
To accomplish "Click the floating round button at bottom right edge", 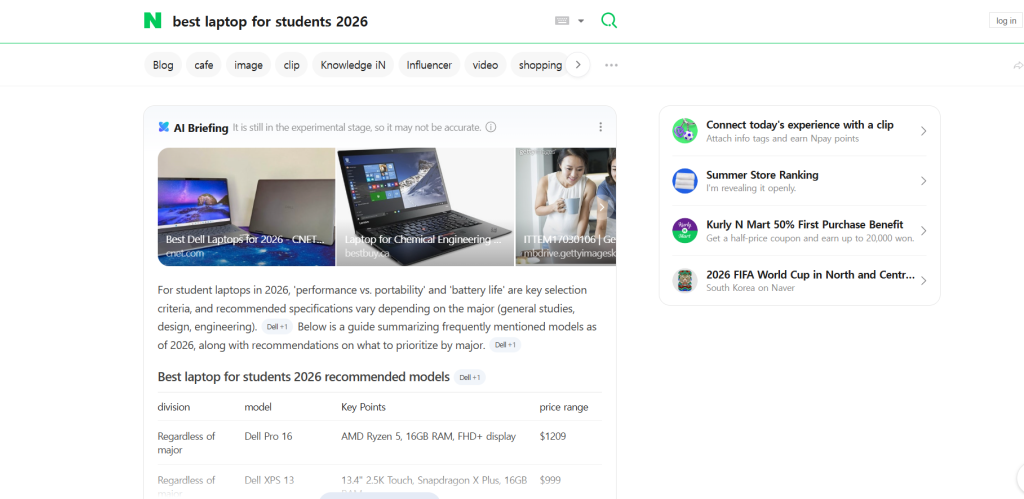I will [1021, 478].
